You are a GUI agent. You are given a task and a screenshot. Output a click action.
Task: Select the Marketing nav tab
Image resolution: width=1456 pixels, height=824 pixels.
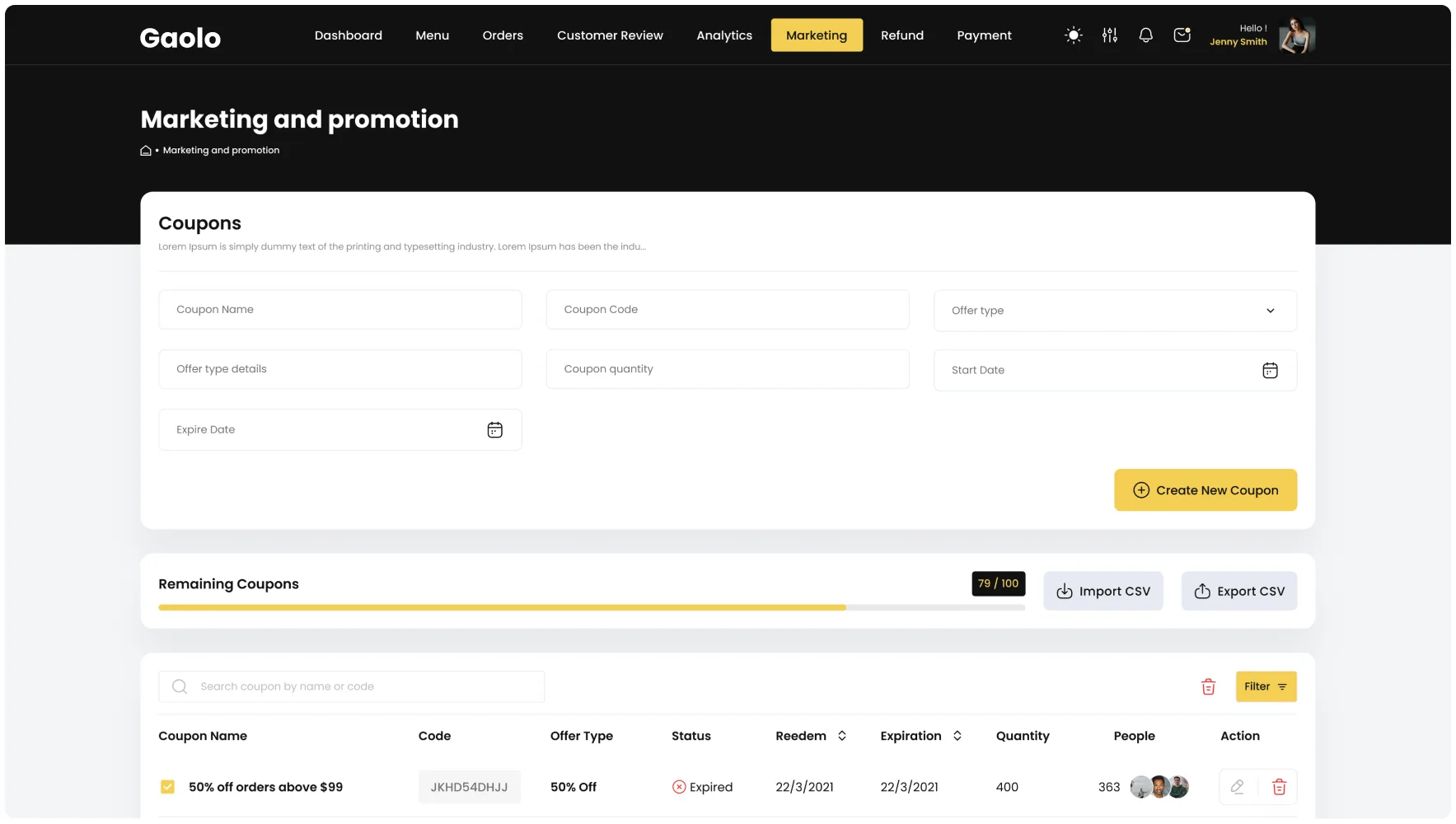817,35
